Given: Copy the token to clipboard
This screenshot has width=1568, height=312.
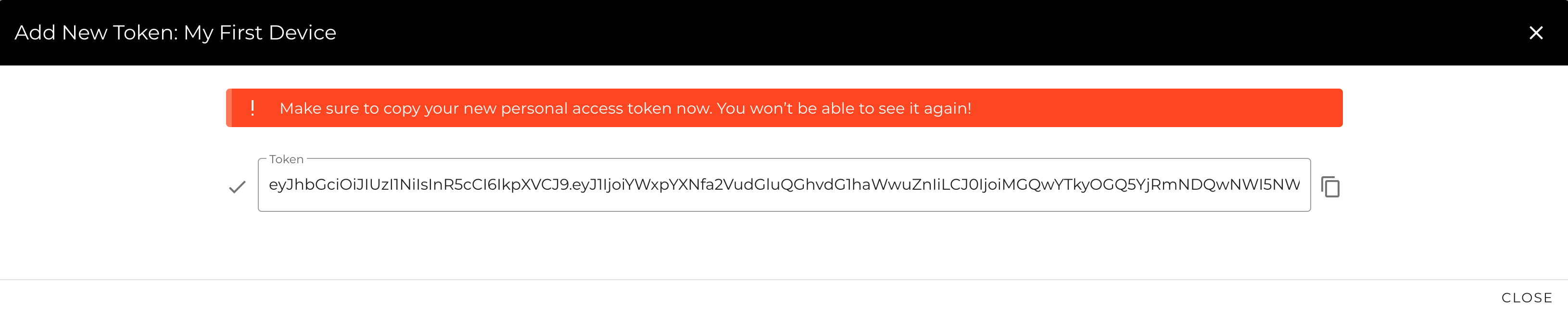Looking at the screenshot, I should click(1330, 186).
